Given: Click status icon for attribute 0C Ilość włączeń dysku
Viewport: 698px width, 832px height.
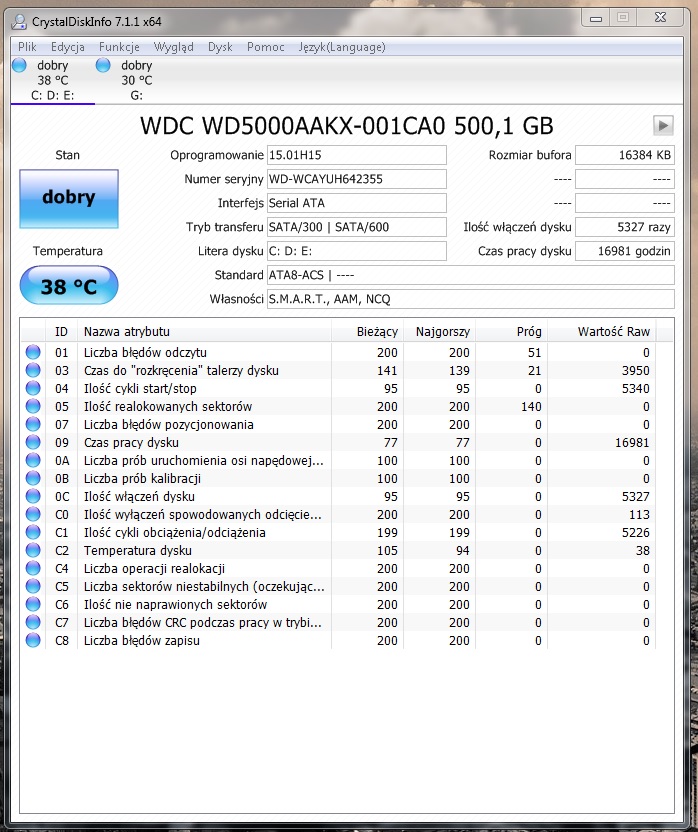Looking at the screenshot, I should tap(33, 497).
